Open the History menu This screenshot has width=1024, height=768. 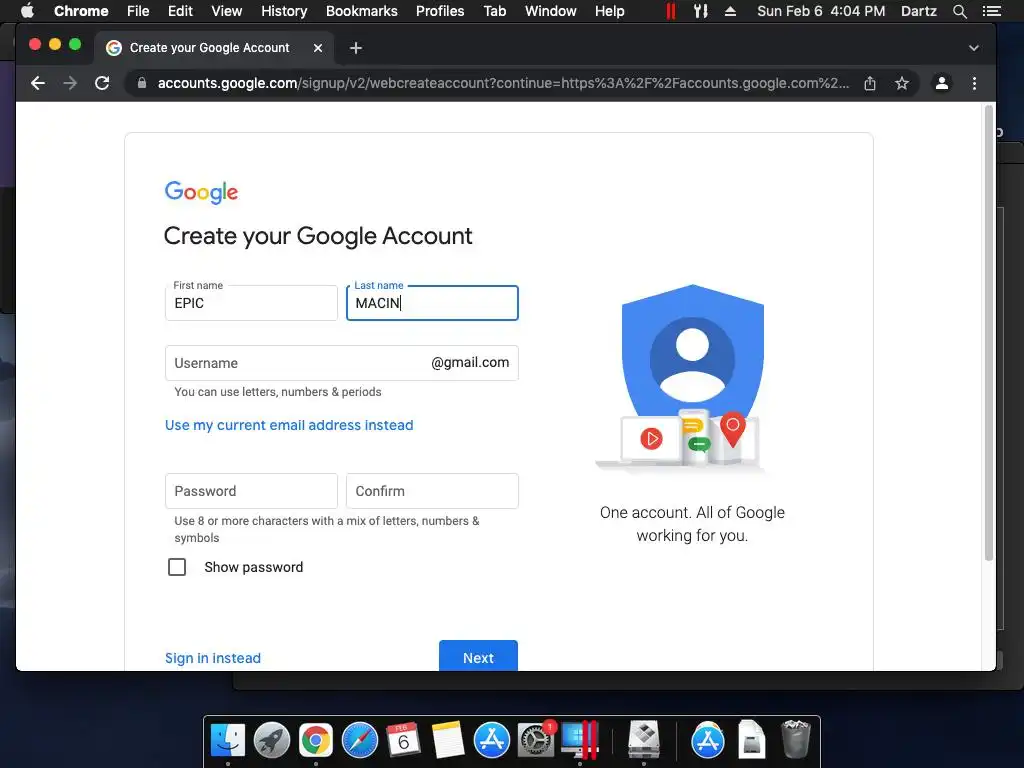(x=284, y=11)
